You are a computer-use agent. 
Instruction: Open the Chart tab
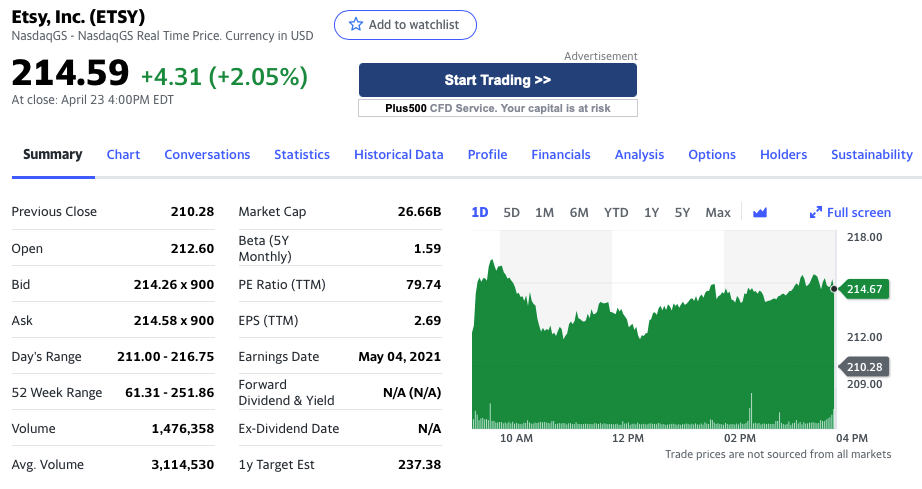coord(123,155)
